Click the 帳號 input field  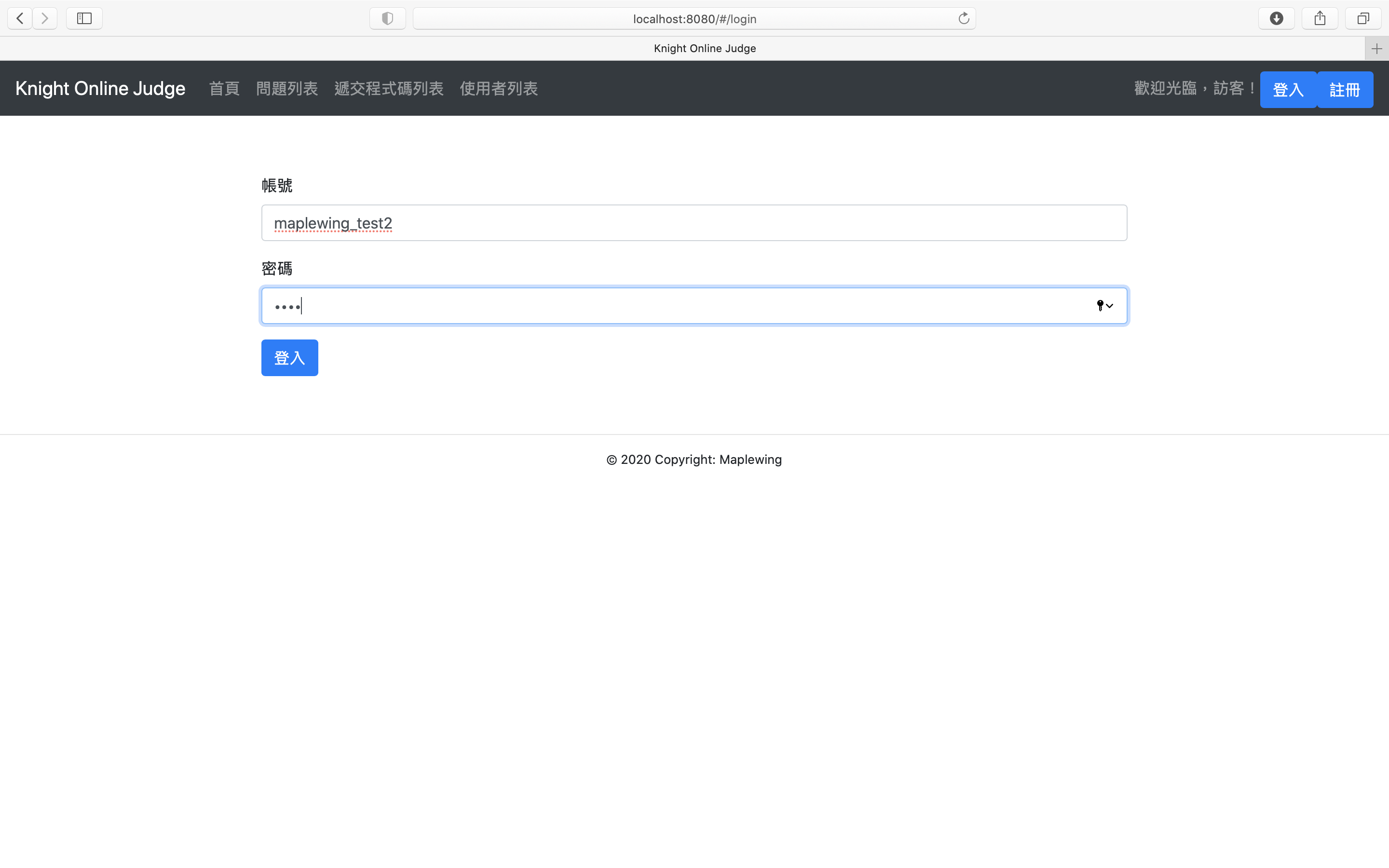coord(694,223)
